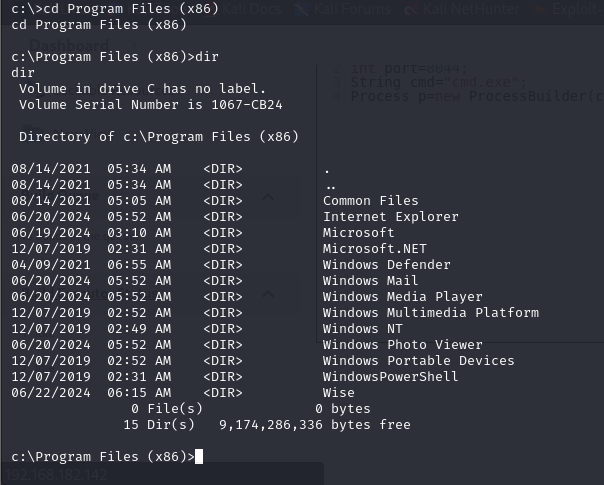Click the command prompt cursor block

click(x=200, y=456)
